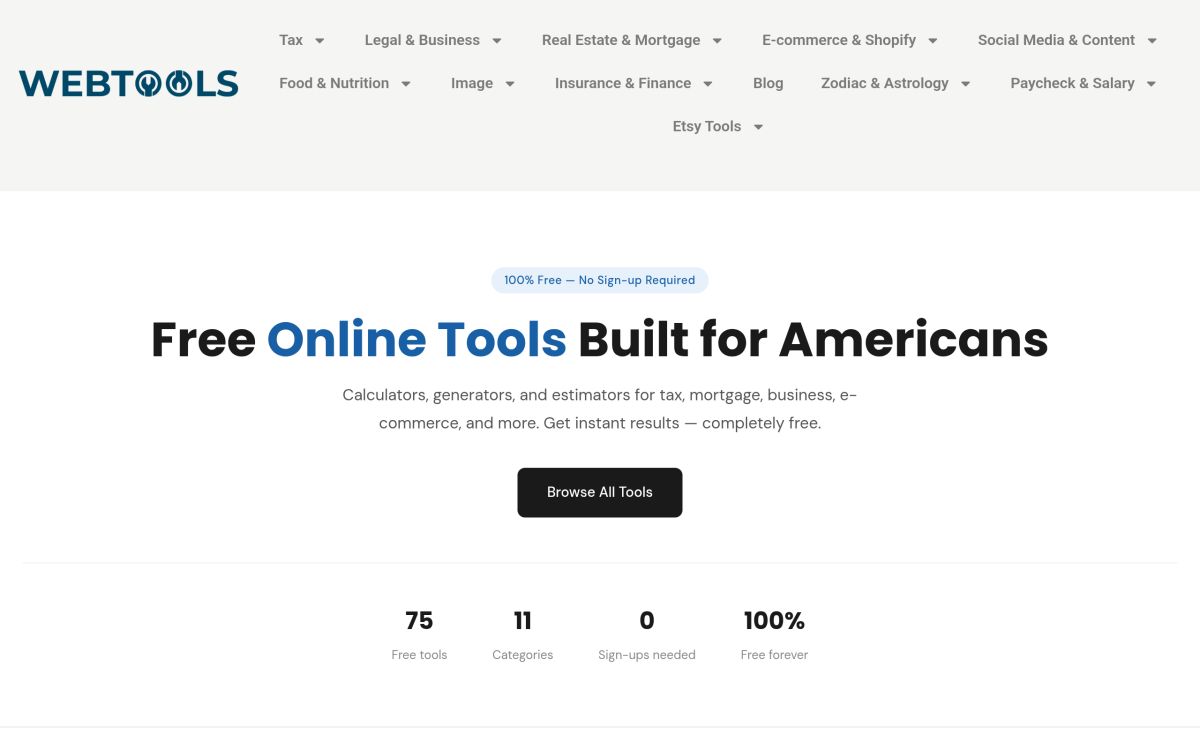The width and height of the screenshot is (1200, 750).
Task: Open the Paycheck & Salary menu
Action: click(x=1072, y=83)
